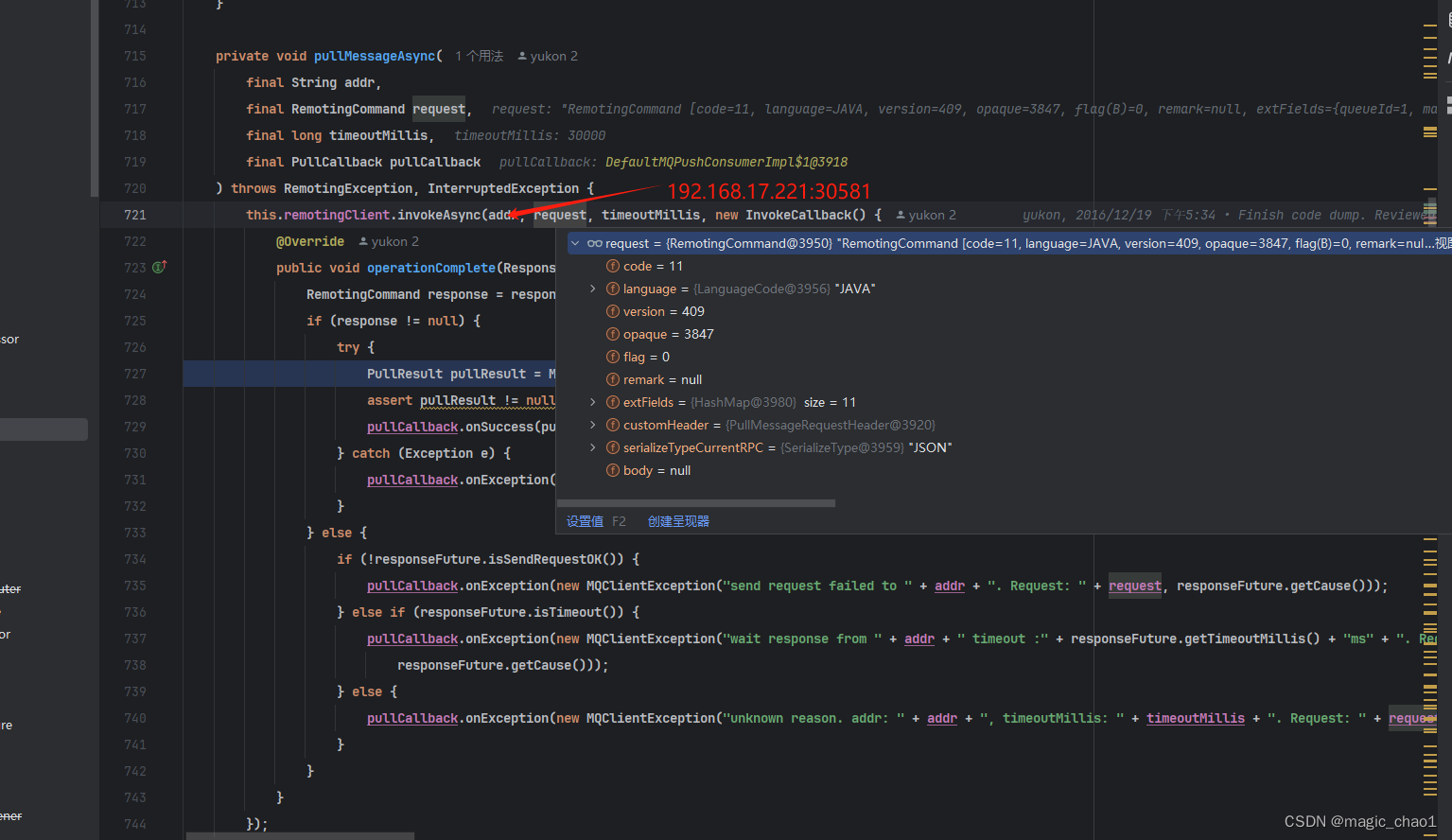Click the underlined pullCallback on line 729
Image resolution: width=1452 pixels, height=840 pixels.
(412, 427)
